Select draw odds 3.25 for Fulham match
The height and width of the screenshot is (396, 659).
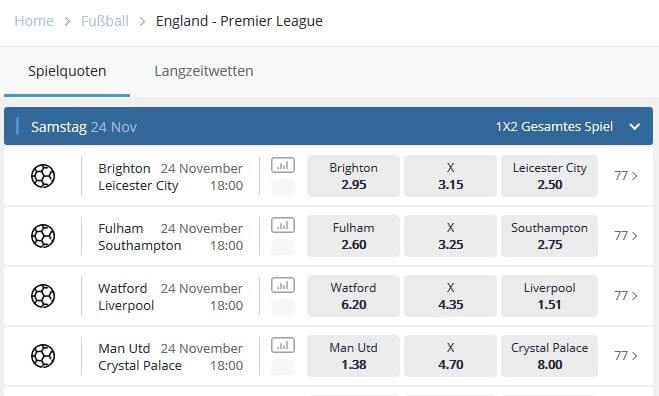[x=450, y=236]
